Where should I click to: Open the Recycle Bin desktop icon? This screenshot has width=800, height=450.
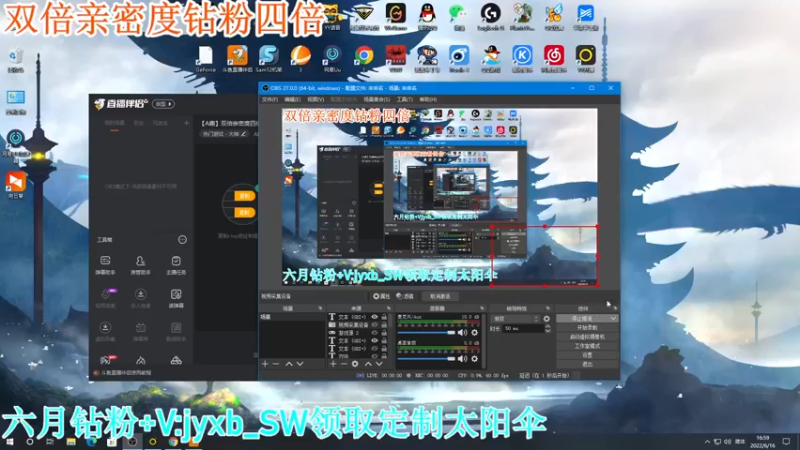[x=15, y=60]
